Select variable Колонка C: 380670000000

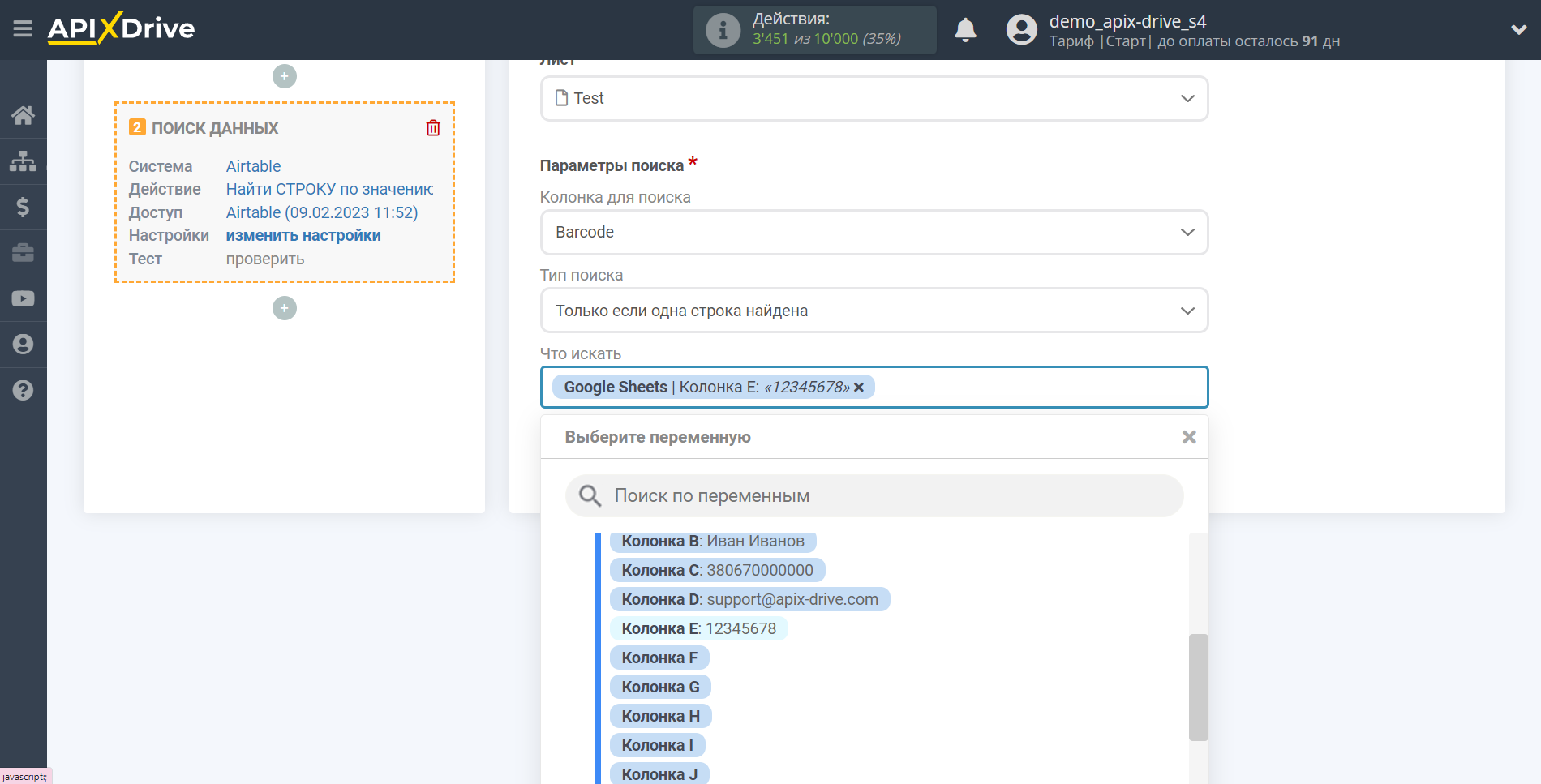pos(717,570)
